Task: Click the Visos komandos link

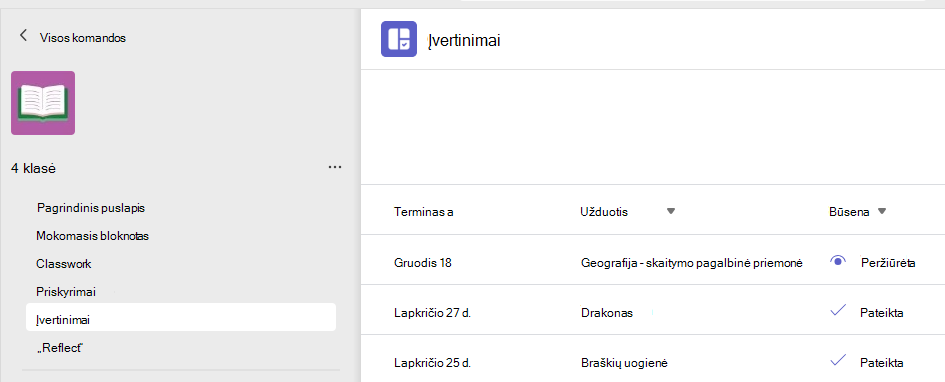Action: click(x=83, y=37)
